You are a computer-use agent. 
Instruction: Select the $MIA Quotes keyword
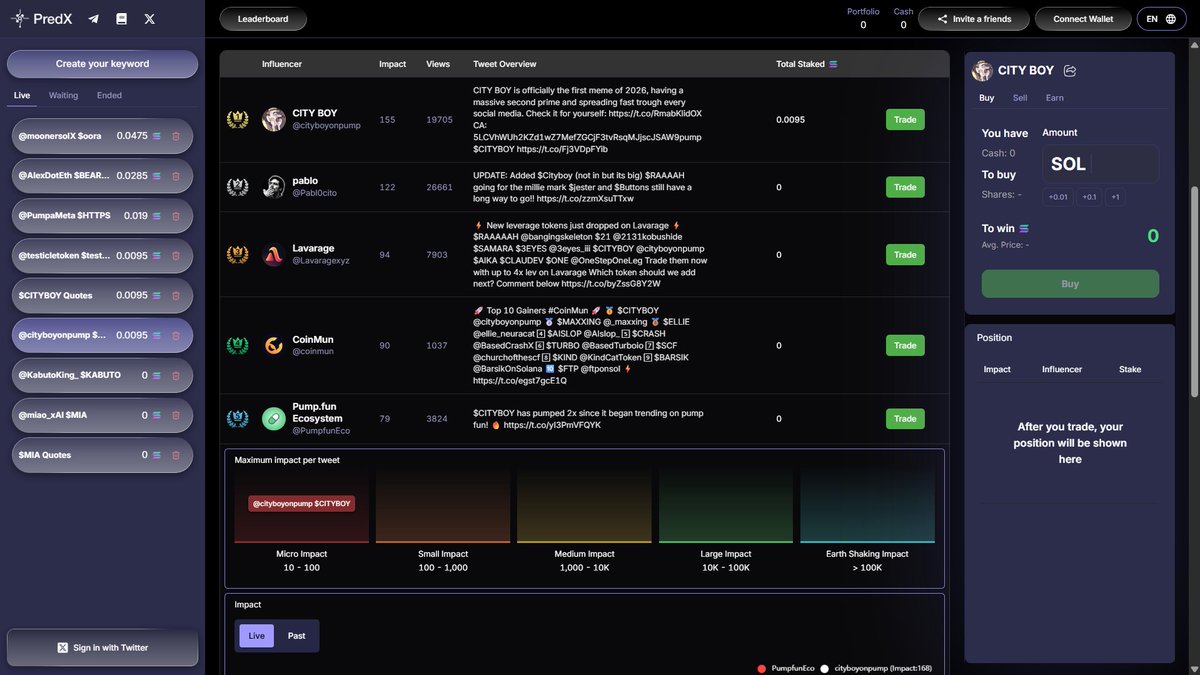point(102,454)
